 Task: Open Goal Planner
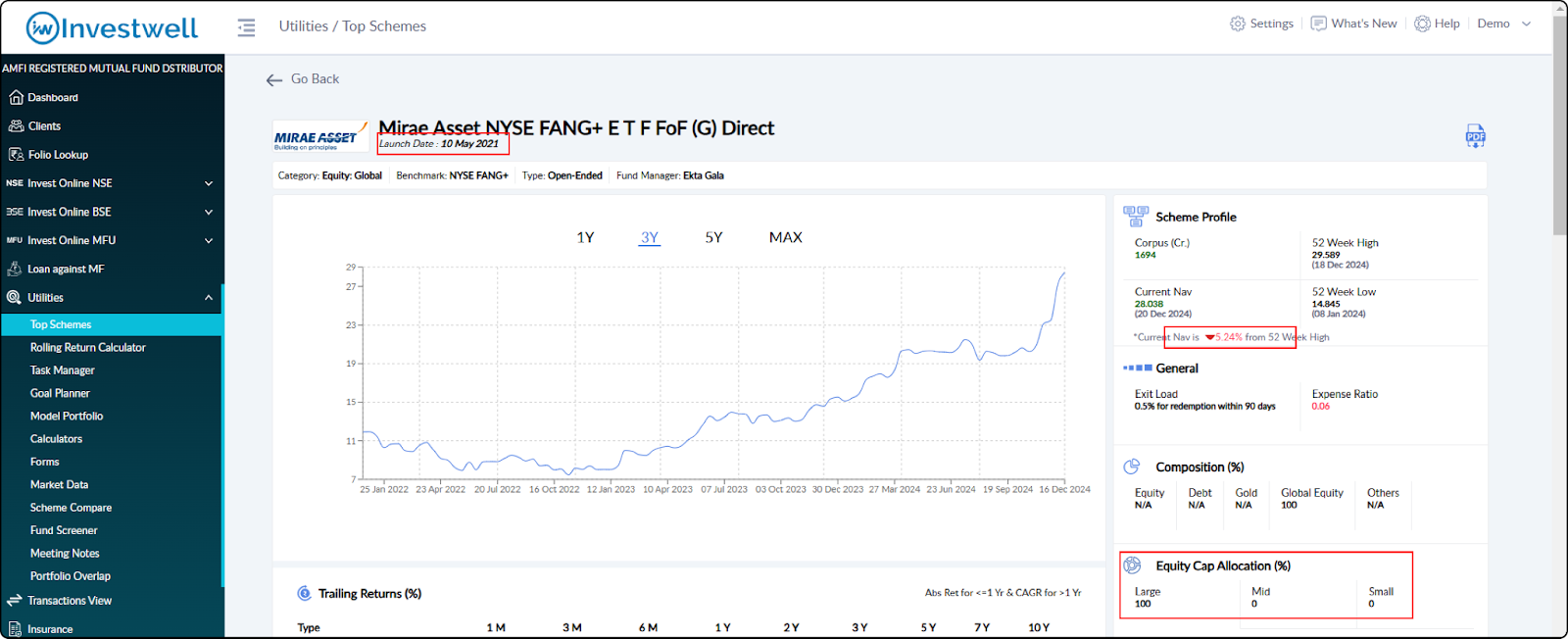pyautogui.click(x=60, y=393)
